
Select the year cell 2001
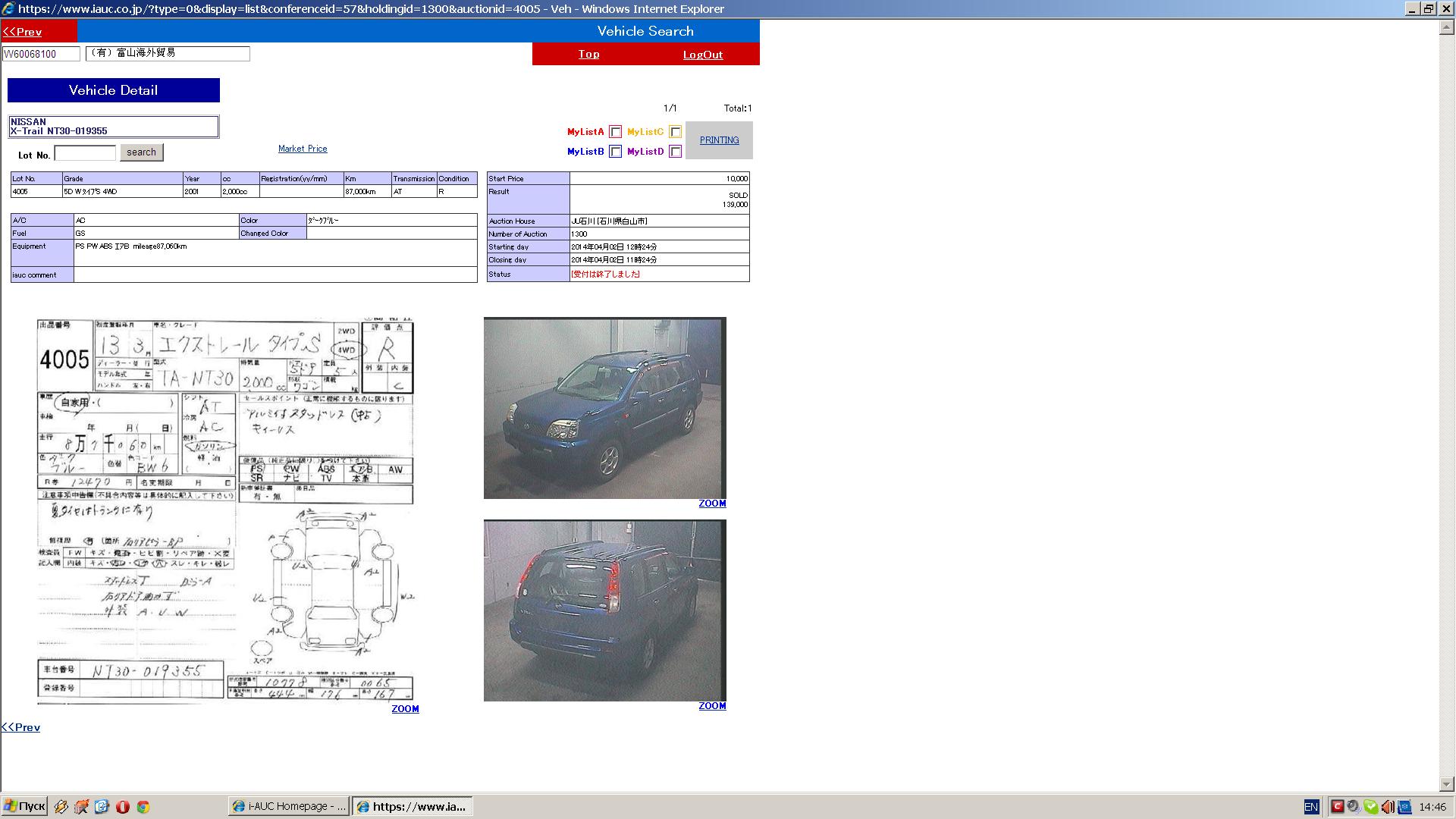(202, 192)
